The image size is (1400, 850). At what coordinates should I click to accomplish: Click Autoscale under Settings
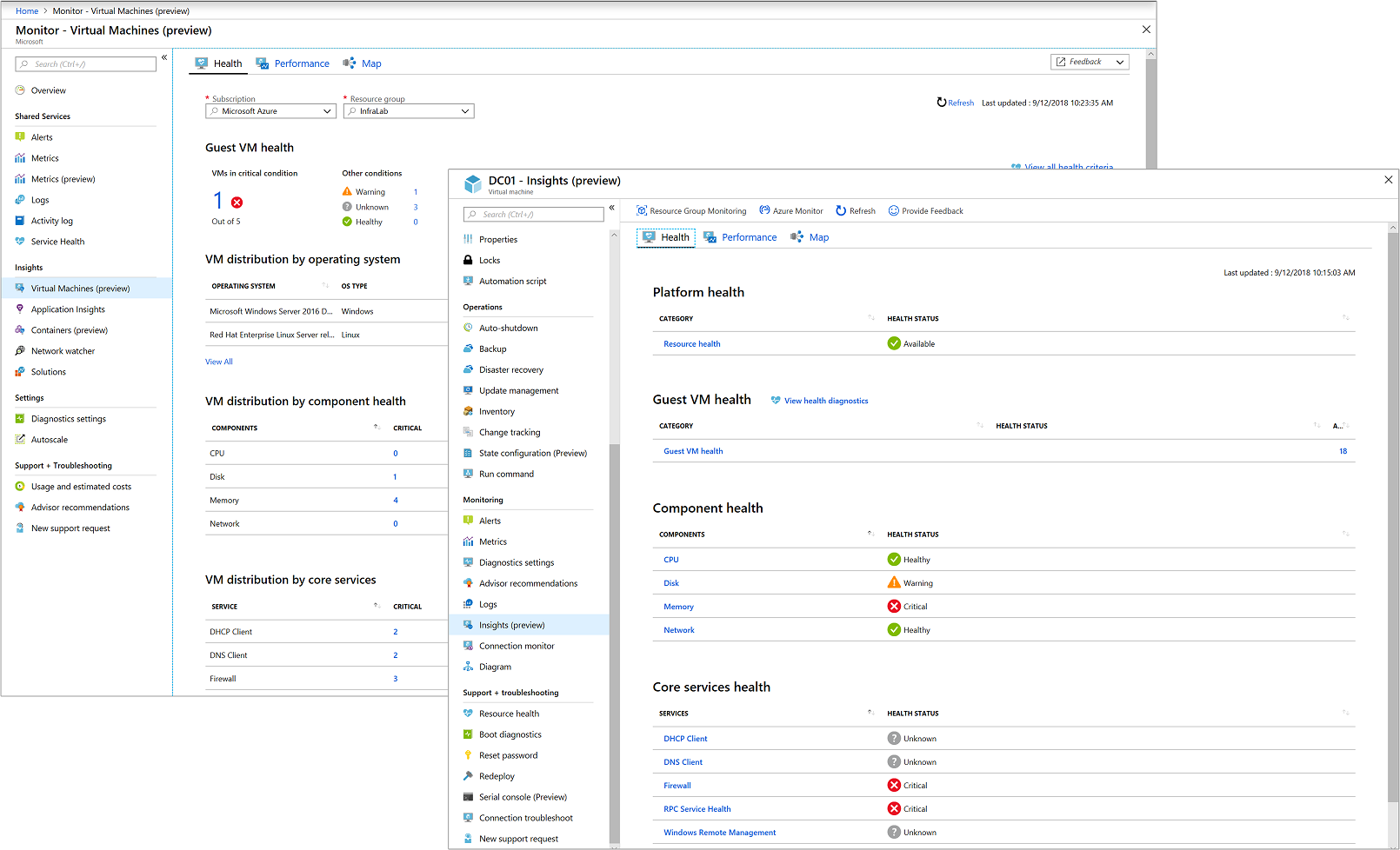[48, 439]
